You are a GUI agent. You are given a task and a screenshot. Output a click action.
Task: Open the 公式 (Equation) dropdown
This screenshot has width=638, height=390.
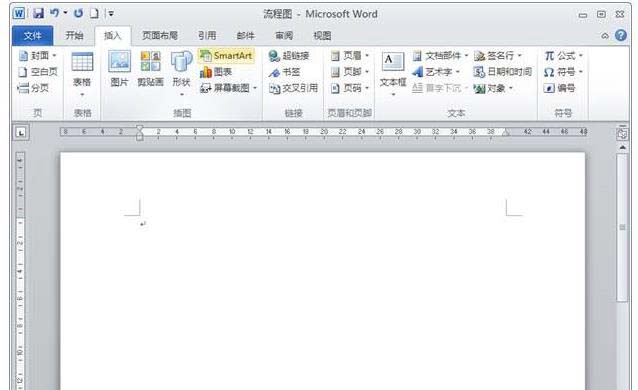pos(564,56)
